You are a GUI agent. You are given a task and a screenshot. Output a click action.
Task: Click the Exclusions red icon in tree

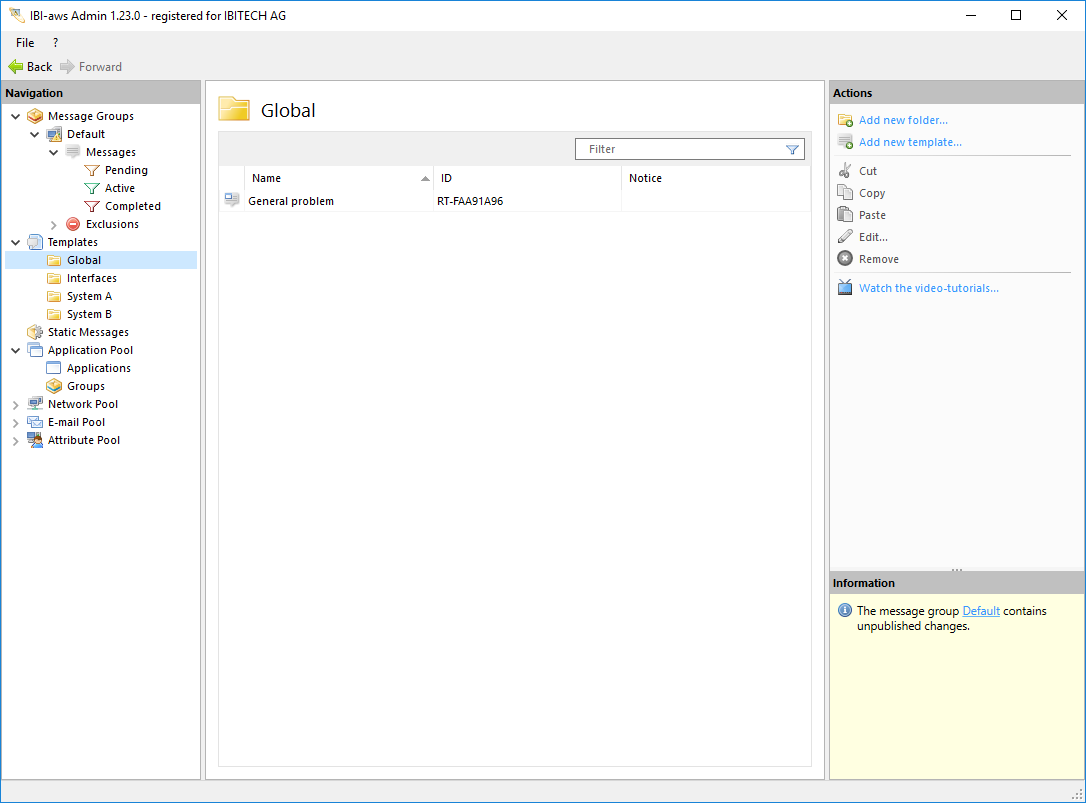pyautogui.click(x=73, y=224)
